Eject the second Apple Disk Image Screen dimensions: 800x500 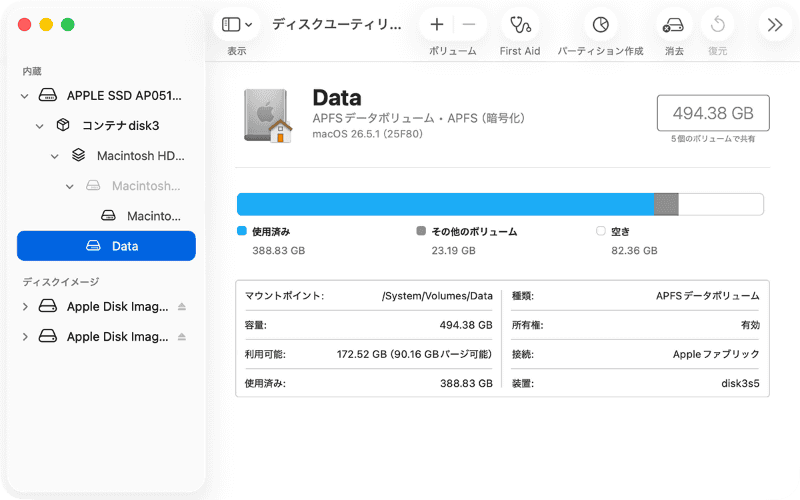click(x=182, y=336)
